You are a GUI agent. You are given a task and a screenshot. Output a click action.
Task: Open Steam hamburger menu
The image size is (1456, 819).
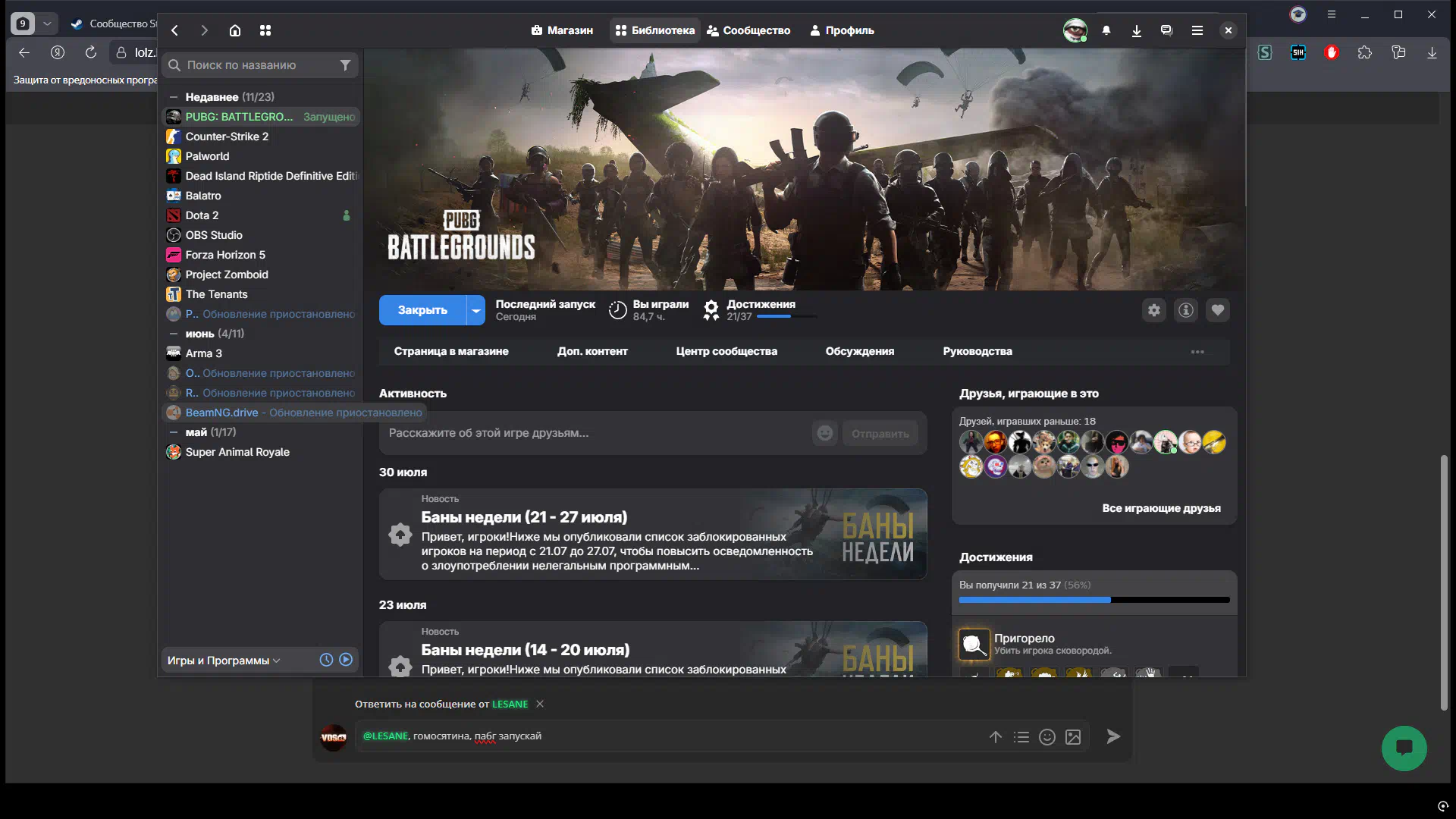point(1197,30)
